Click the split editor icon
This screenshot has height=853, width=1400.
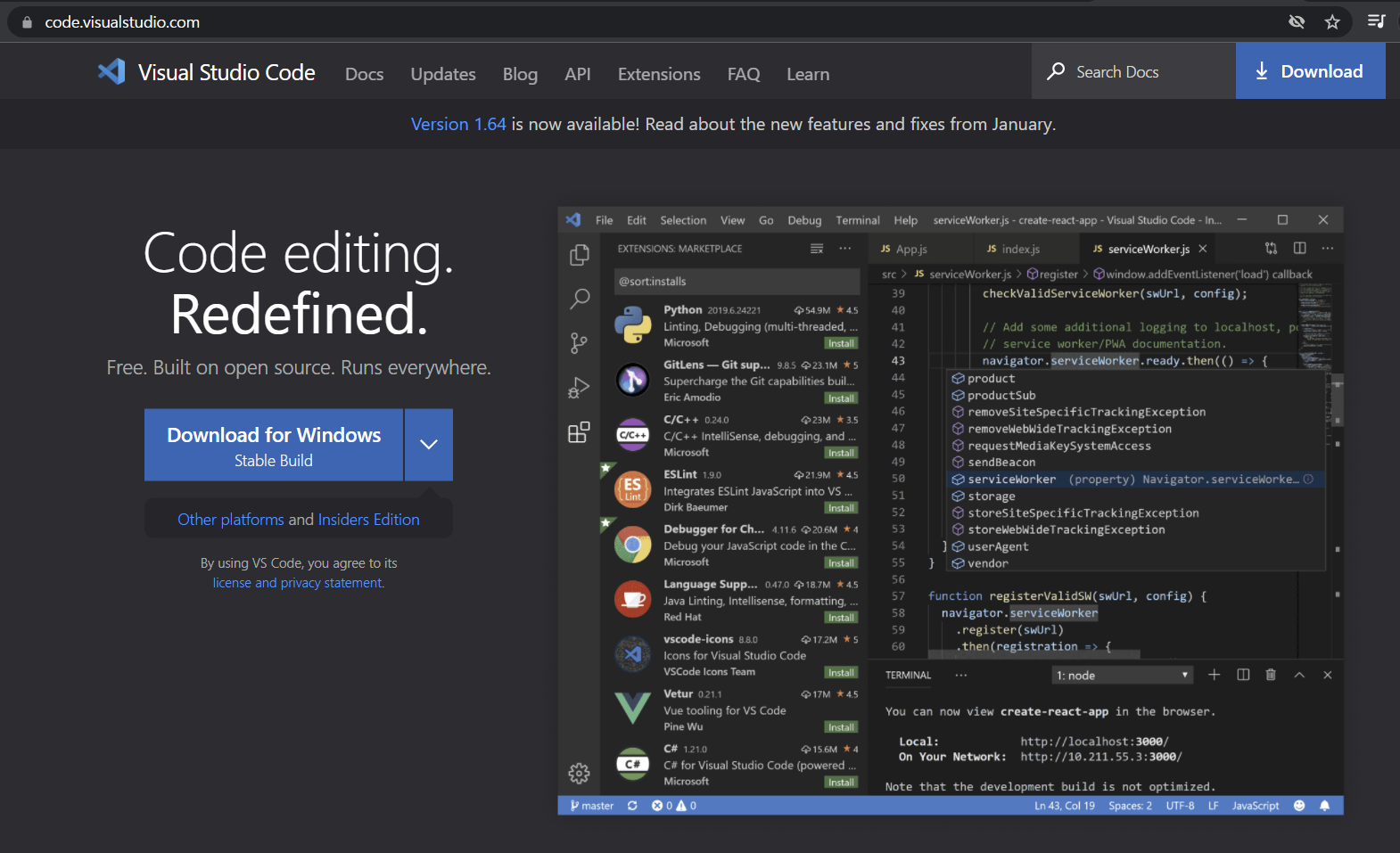tap(1300, 248)
